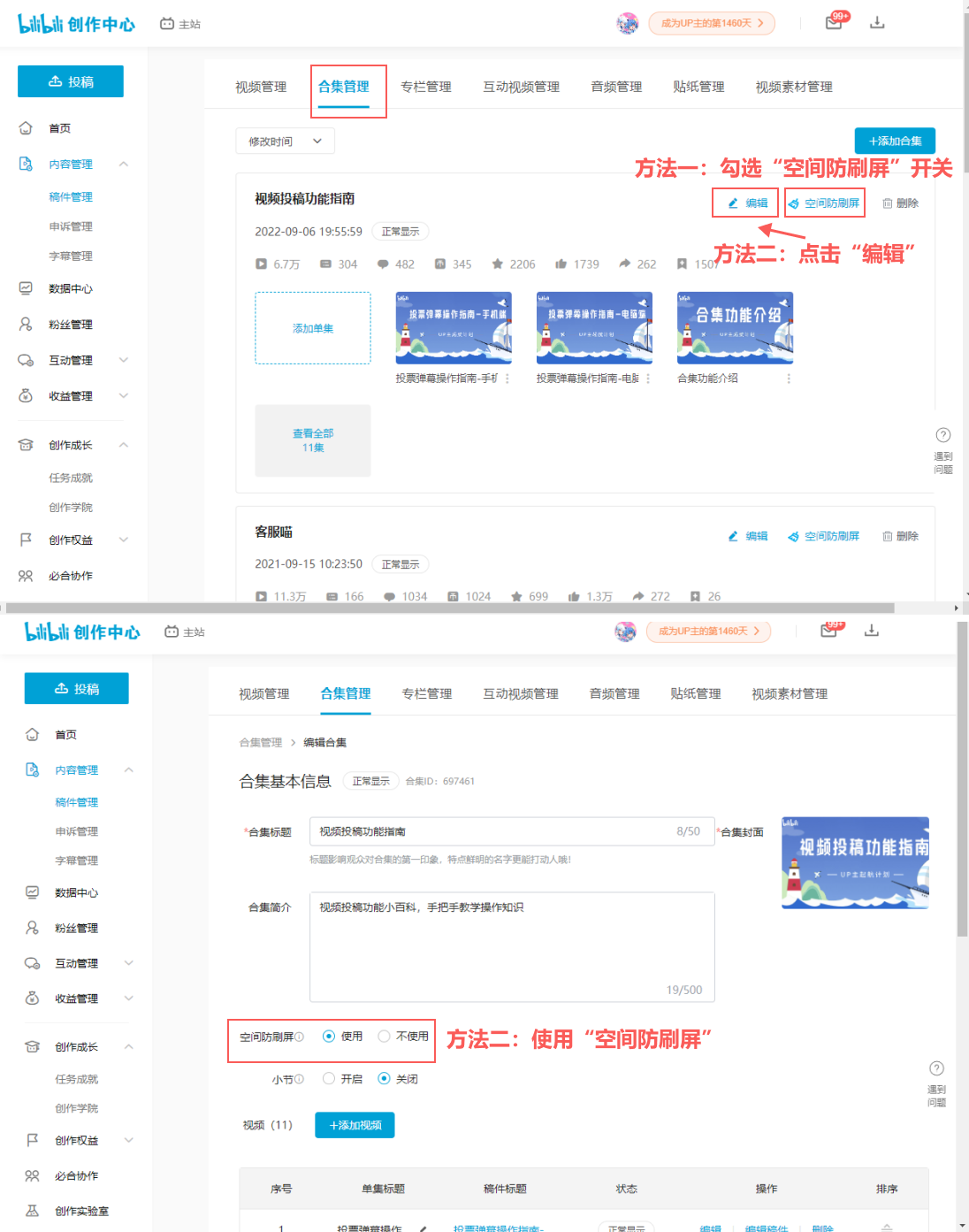
Task: Click 查看全部 11集 tile
Action: click(313, 440)
